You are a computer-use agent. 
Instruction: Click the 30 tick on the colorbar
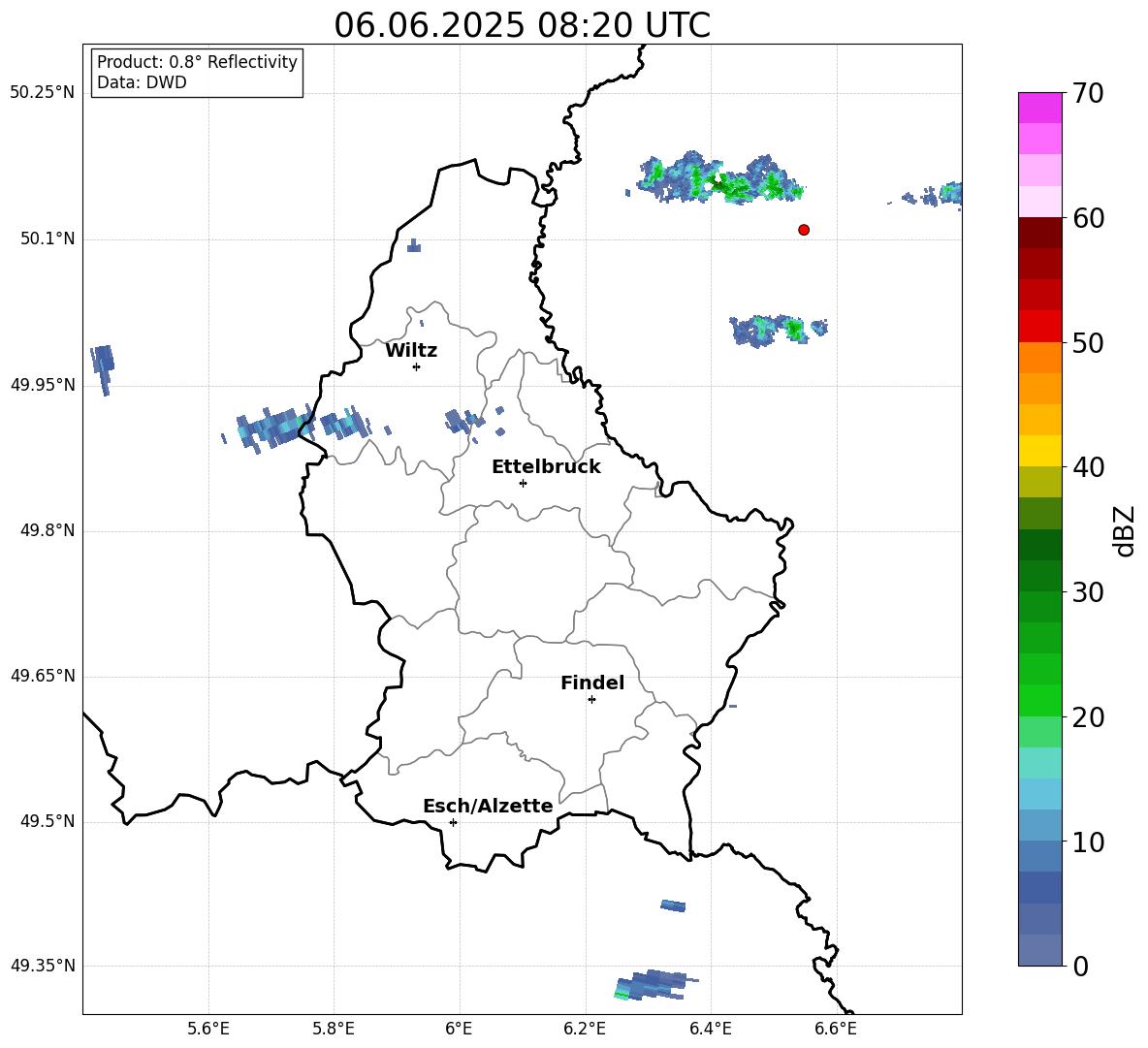click(1088, 592)
